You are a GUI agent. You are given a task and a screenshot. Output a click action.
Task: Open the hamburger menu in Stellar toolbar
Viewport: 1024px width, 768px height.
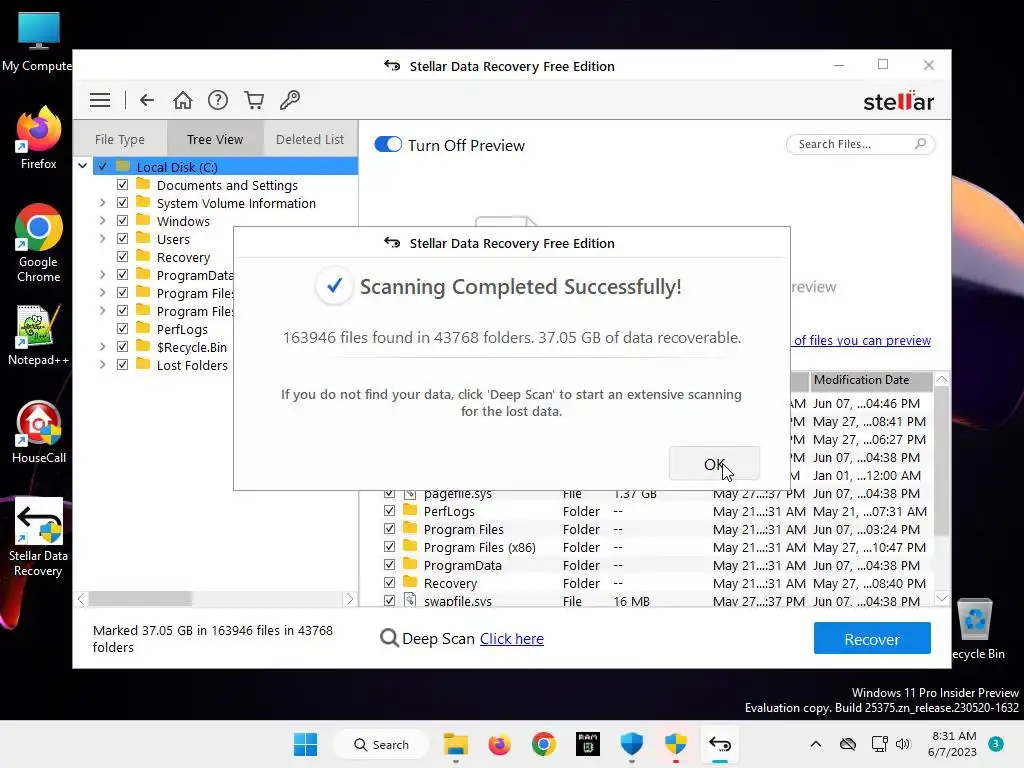coord(100,100)
